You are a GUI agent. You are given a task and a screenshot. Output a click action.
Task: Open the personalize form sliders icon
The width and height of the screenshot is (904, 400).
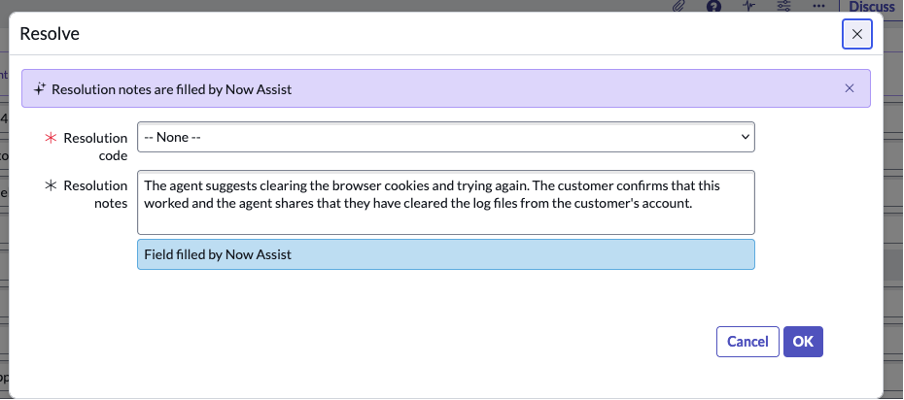tap(784, 6)
